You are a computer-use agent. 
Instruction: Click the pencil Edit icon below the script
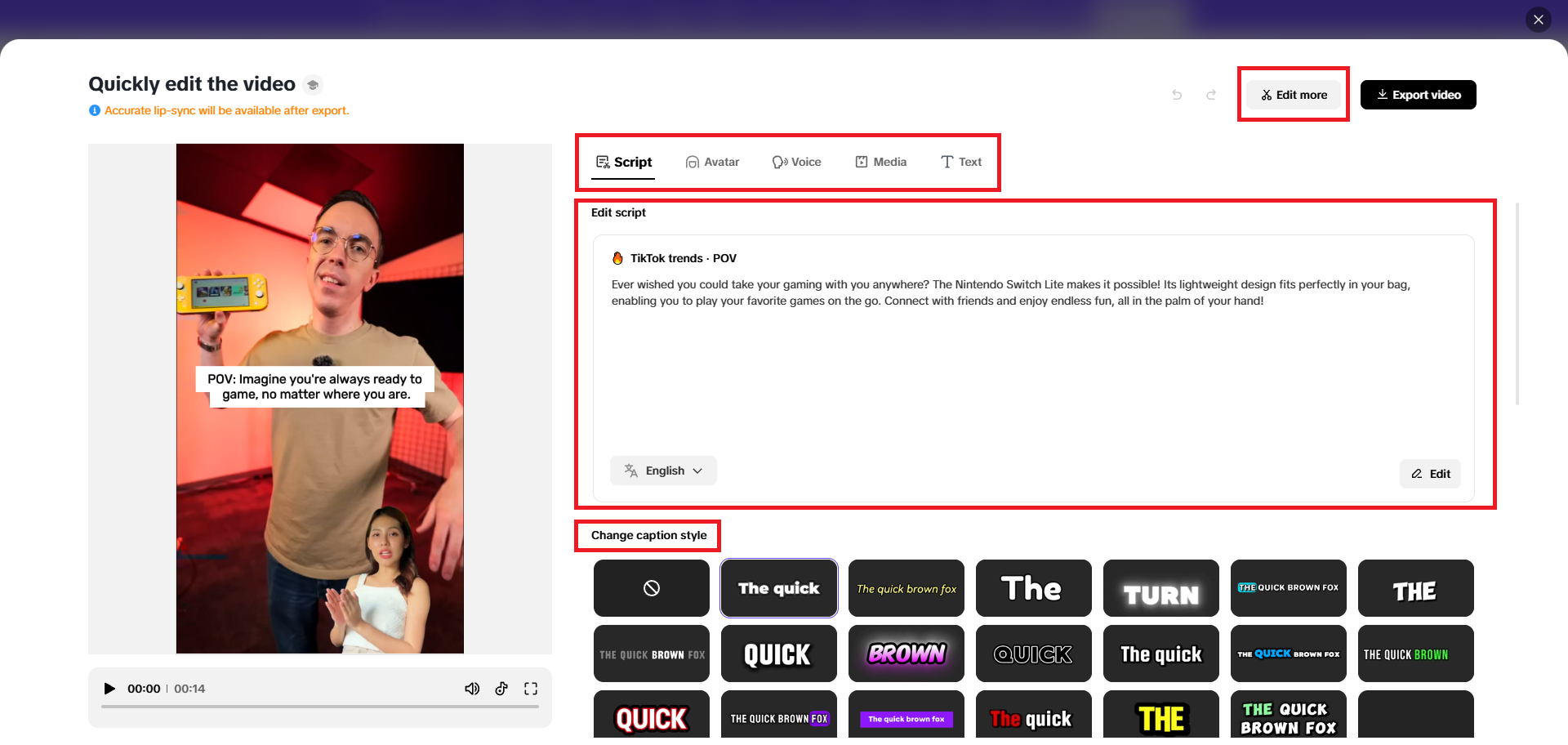1417,474
